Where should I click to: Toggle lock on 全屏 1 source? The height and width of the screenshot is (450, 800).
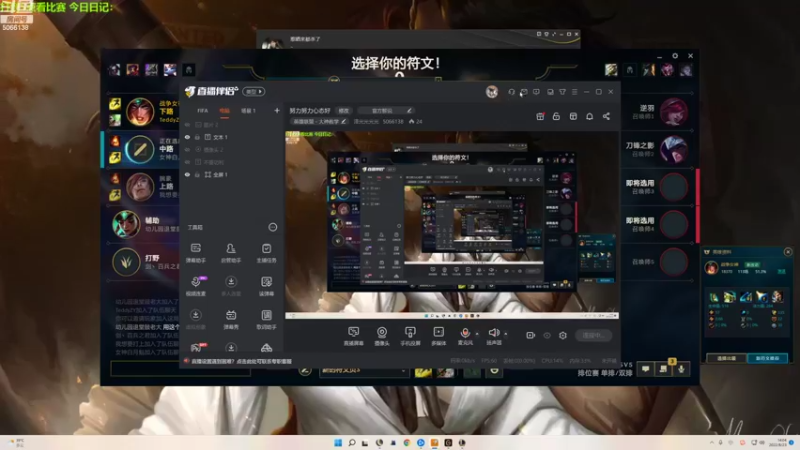(x=197, y=174)
